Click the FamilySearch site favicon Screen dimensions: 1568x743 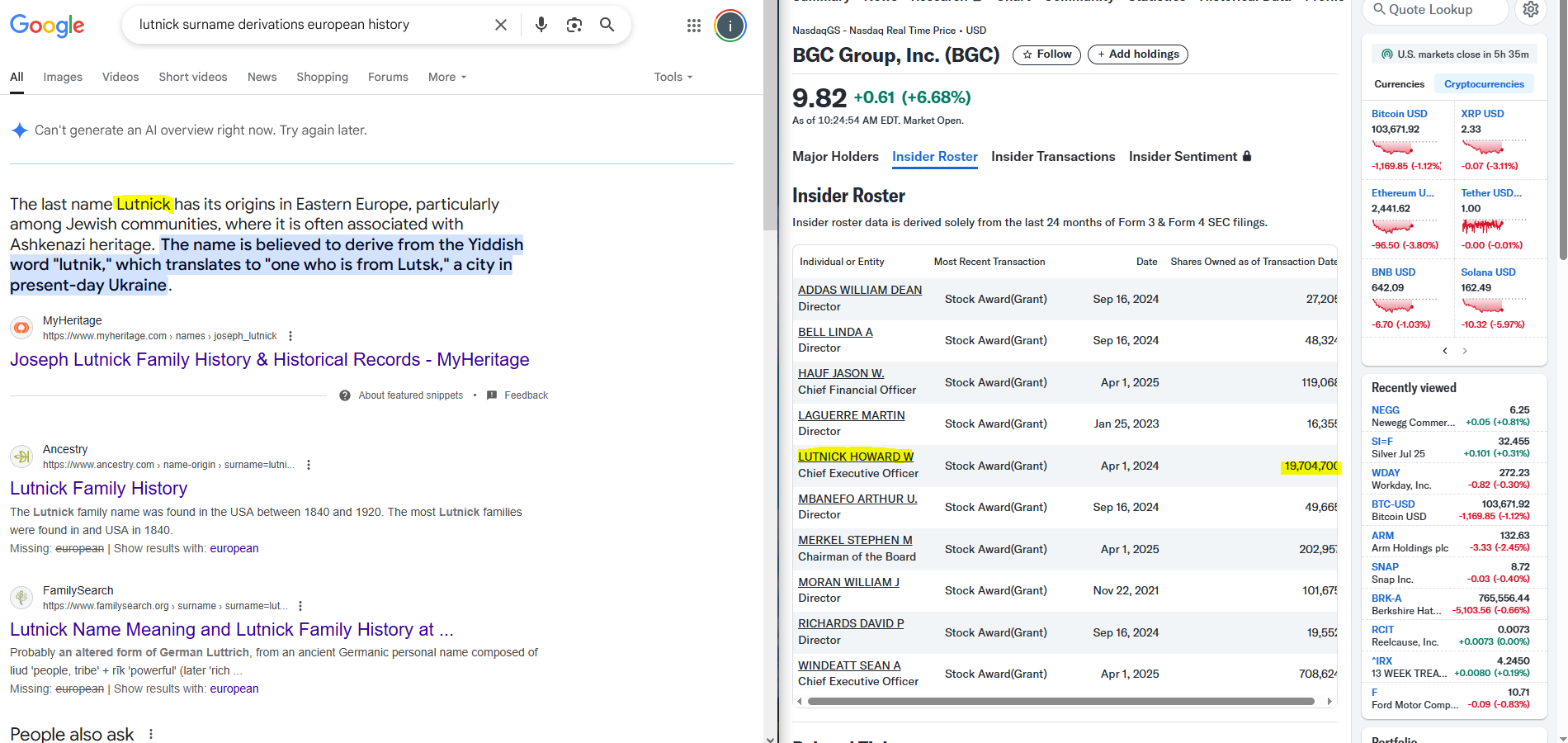pyautogui.click(x=22, y=598)
